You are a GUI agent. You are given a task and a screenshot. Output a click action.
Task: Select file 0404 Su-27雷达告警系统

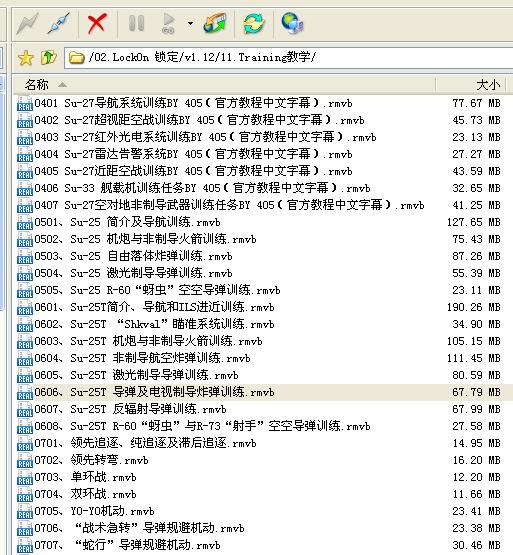[x=193, y=154]
